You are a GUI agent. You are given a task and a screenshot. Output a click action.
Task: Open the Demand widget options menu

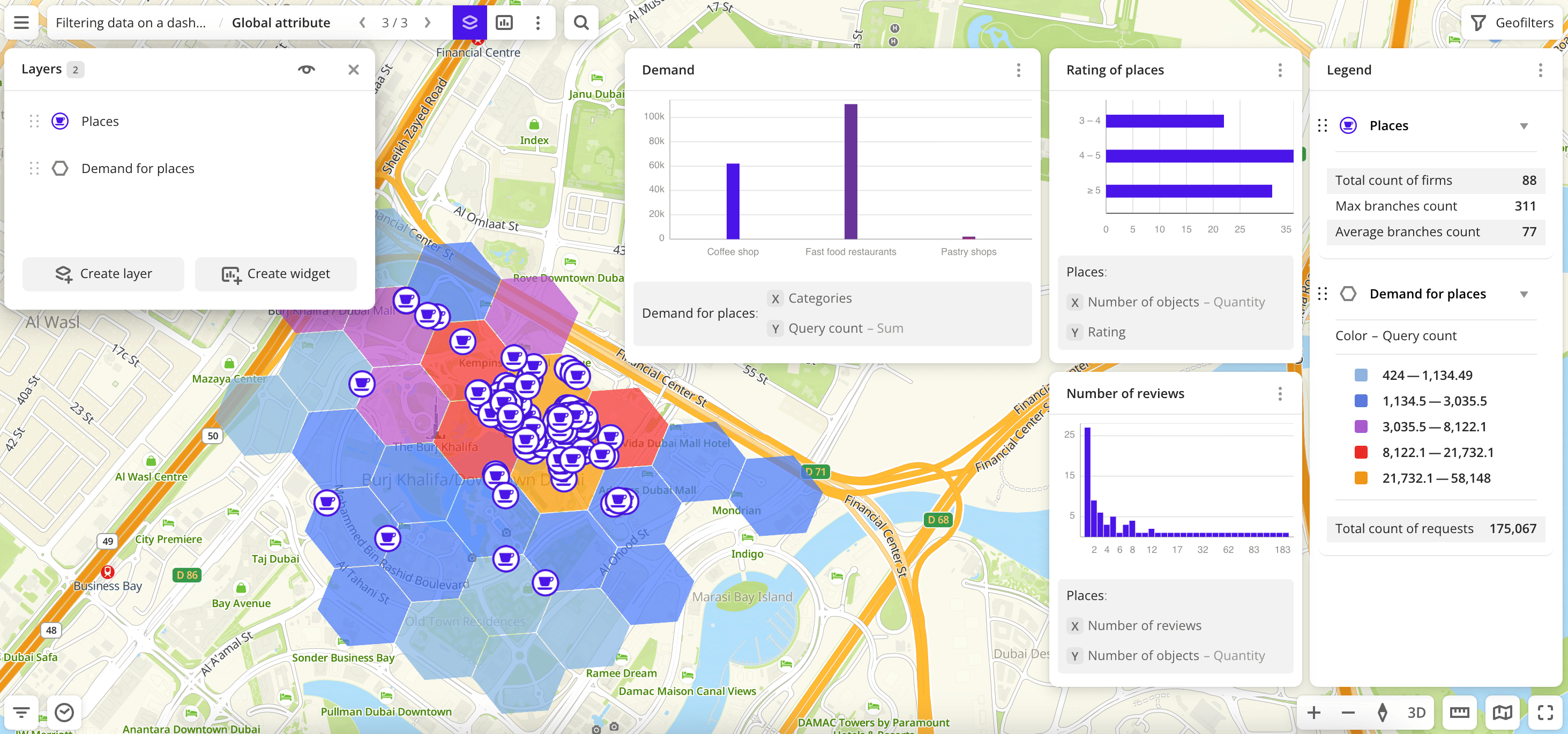click(1018, 71)
